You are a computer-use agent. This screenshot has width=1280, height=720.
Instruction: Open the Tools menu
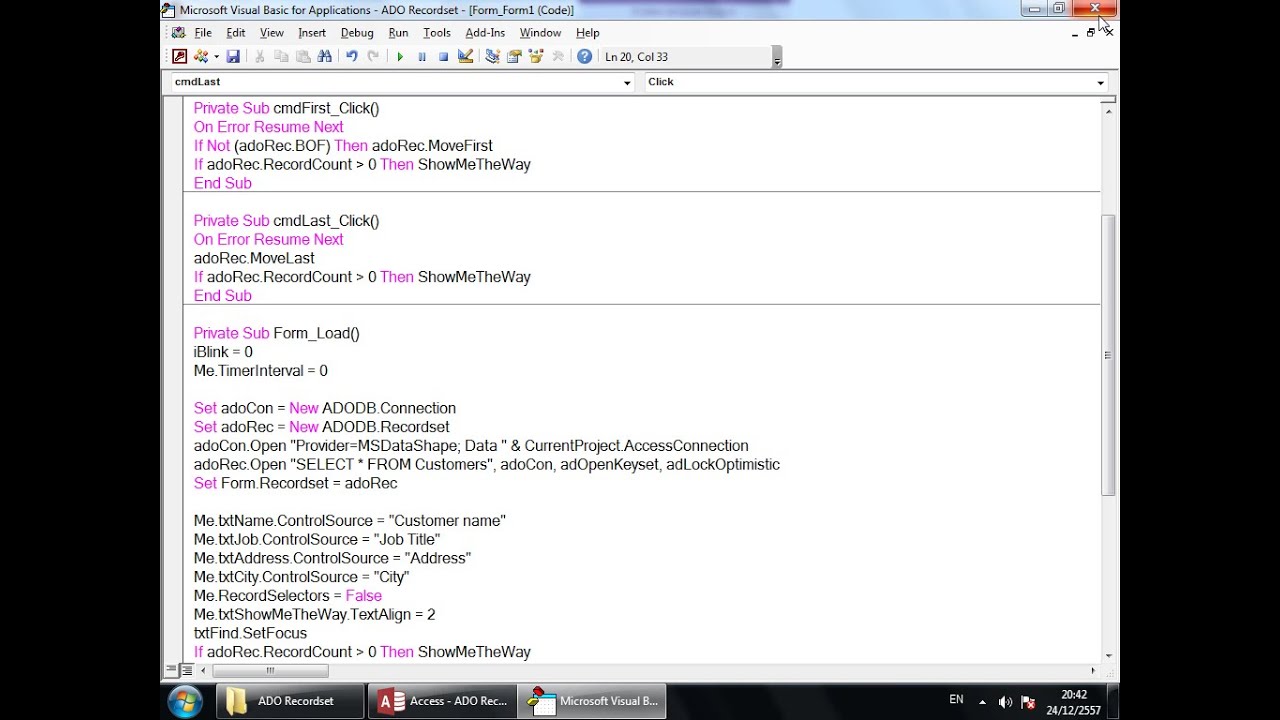click(437, 33)
